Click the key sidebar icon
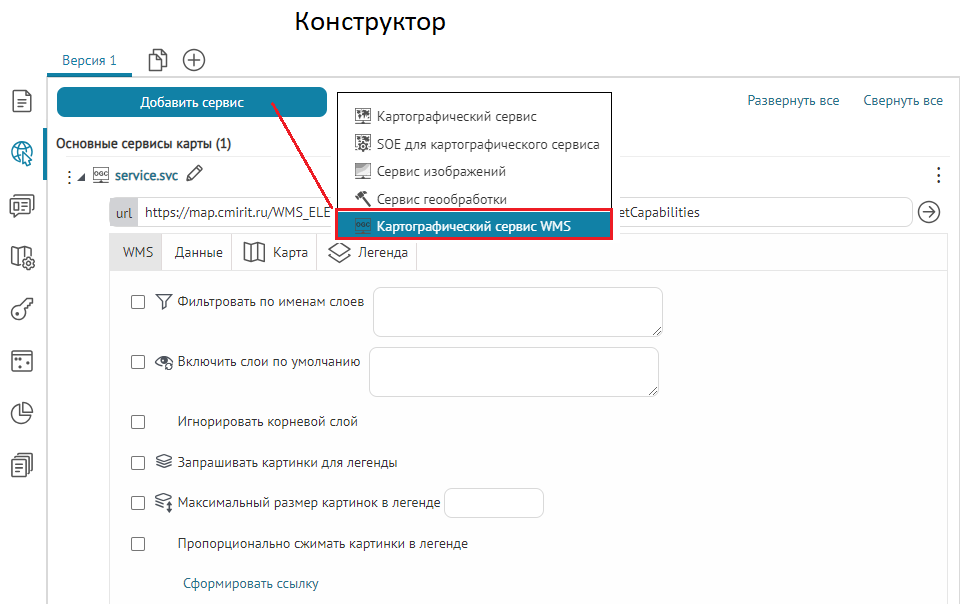964x605 pixels. click(x=22, y=309)
